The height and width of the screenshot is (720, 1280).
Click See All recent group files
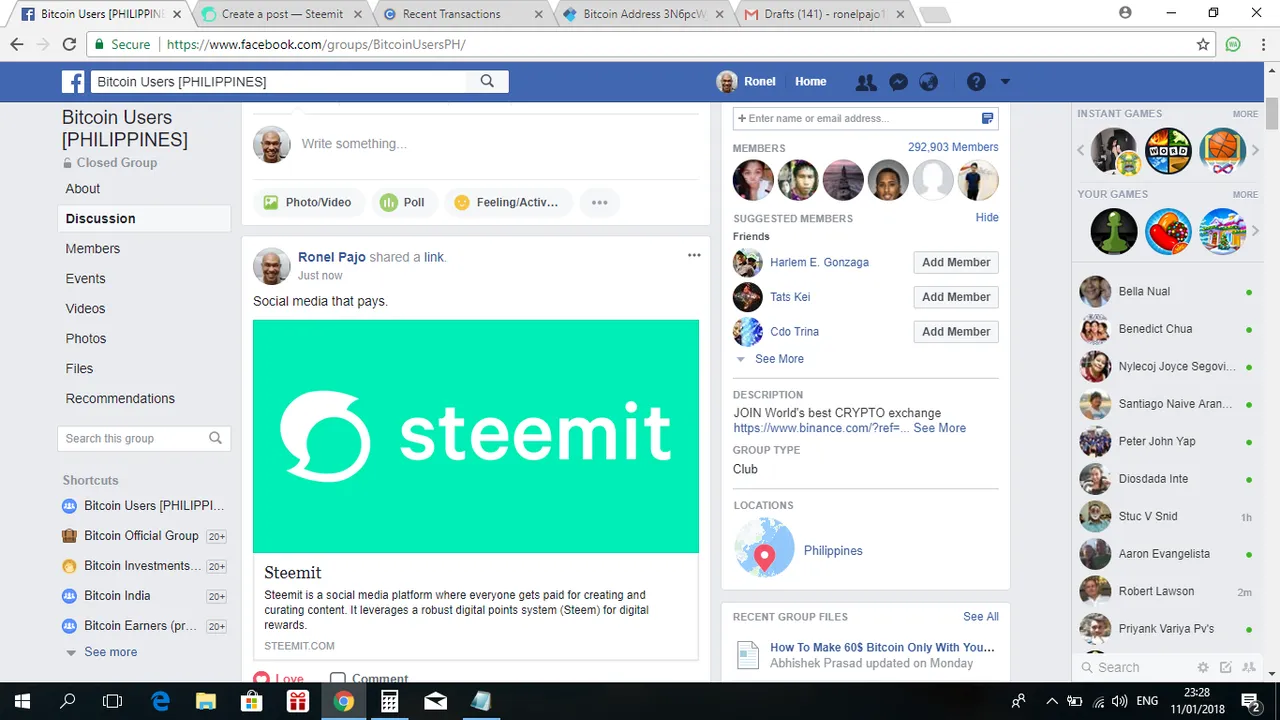pyautogui.click(x=981, y=616)
